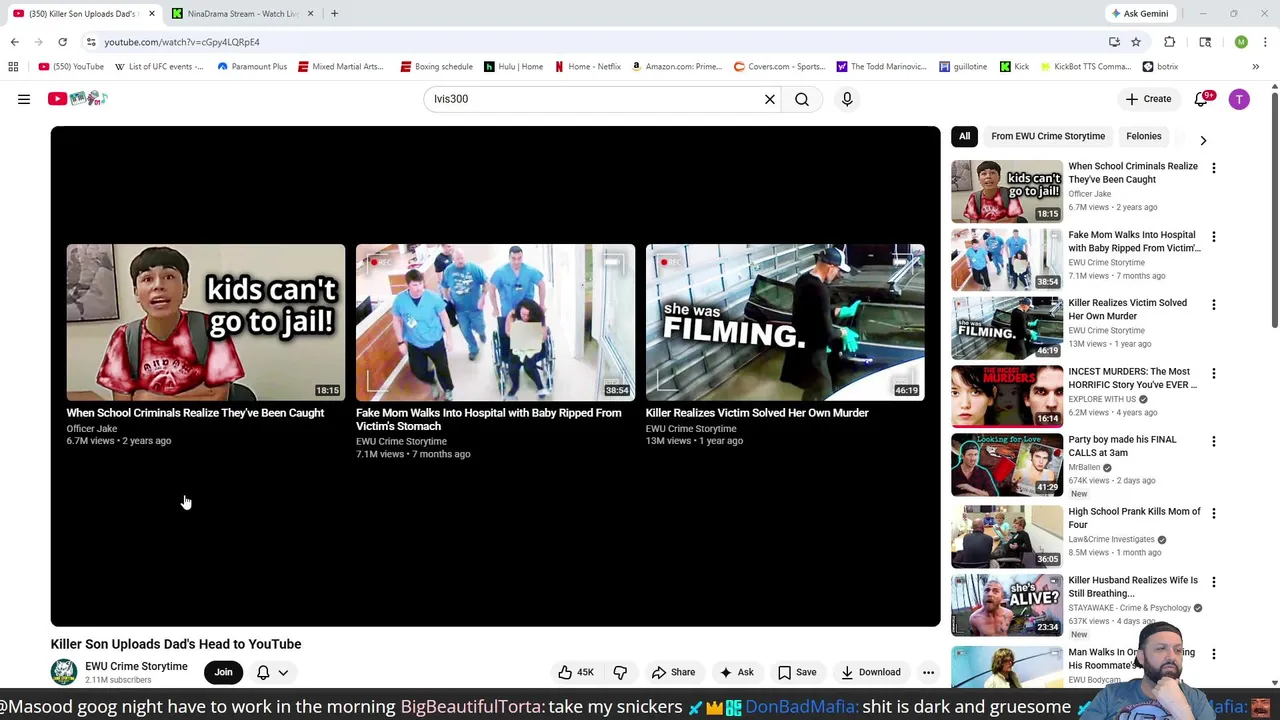Open 'she was FILMING' endscreen thumbnail
The image size is (1280, 720).
[x=785, y=322]
